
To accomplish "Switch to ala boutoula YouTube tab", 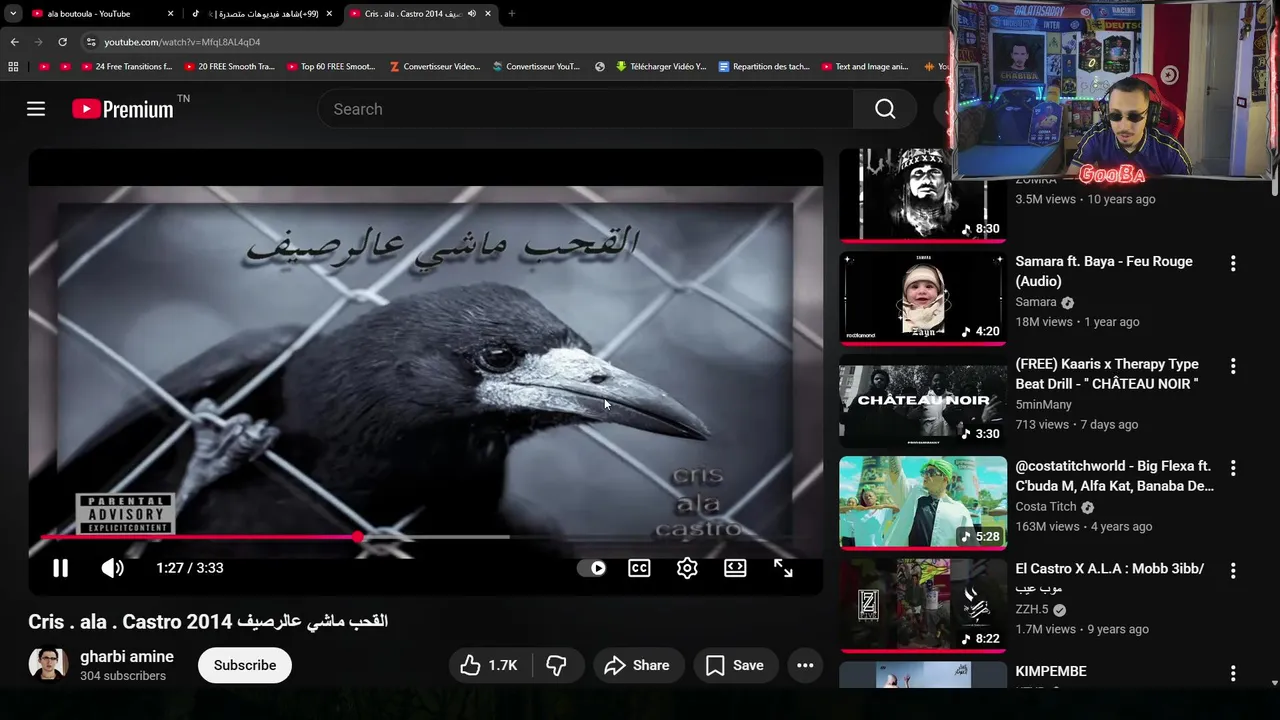I will pyautogui.click(x=100, y=14).
